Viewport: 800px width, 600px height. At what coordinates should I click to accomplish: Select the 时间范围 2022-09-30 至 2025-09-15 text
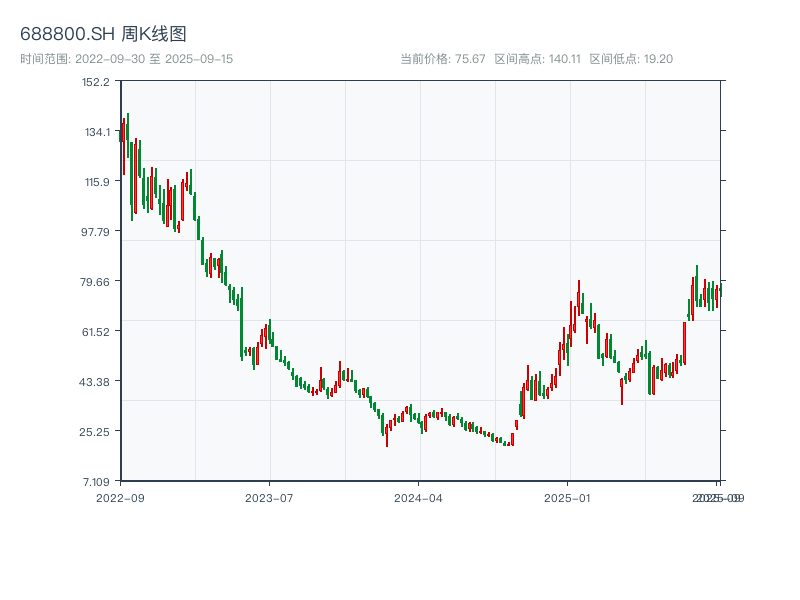pyautogui.click(x=127, y=59)
